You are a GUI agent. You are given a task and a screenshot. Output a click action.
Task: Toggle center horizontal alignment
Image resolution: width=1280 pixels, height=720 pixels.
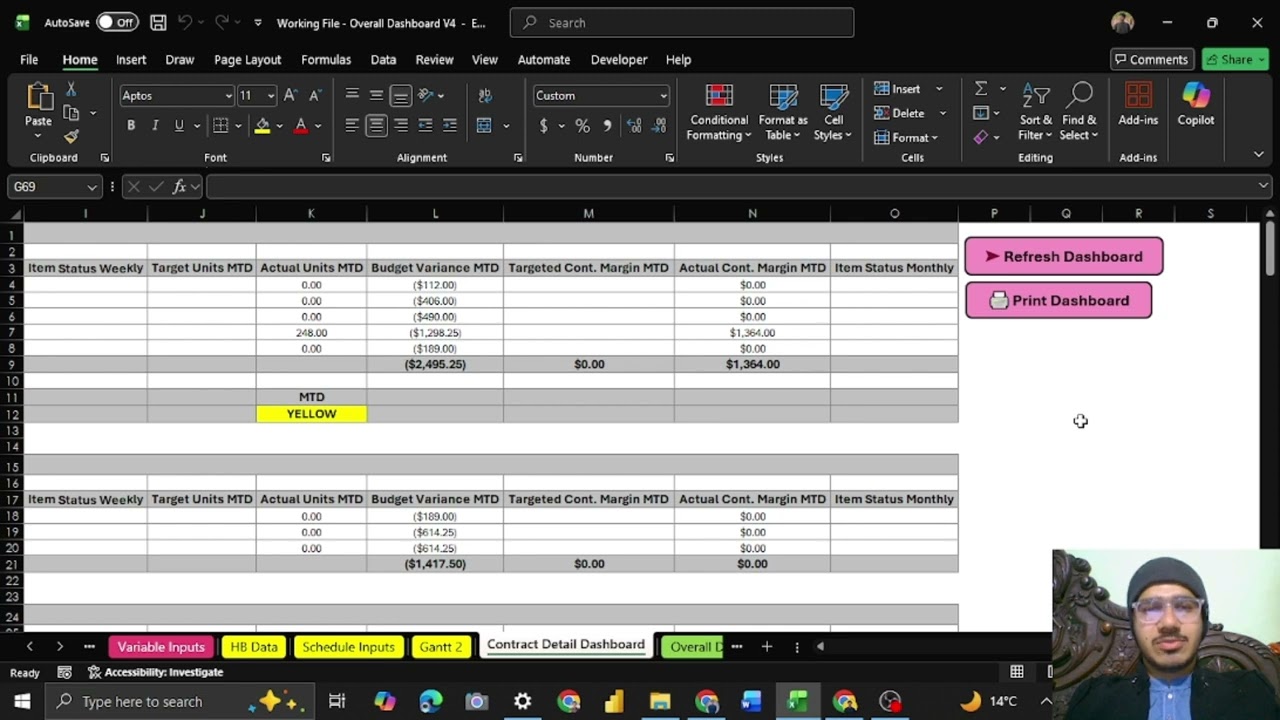(376, 125)
